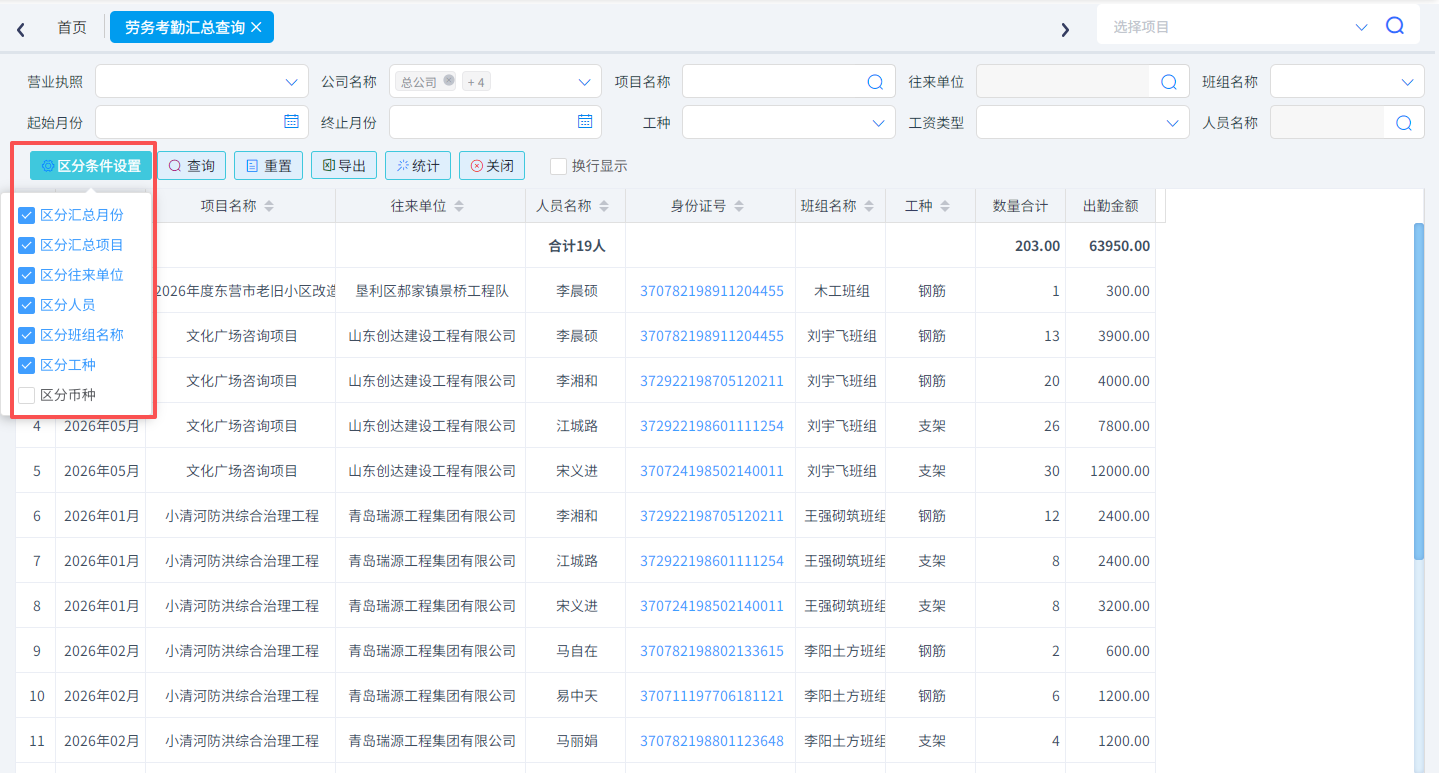
Task: Uncheck 区分班组名称 checkbox
Action: pyautogui.click(x=27, y=335)
